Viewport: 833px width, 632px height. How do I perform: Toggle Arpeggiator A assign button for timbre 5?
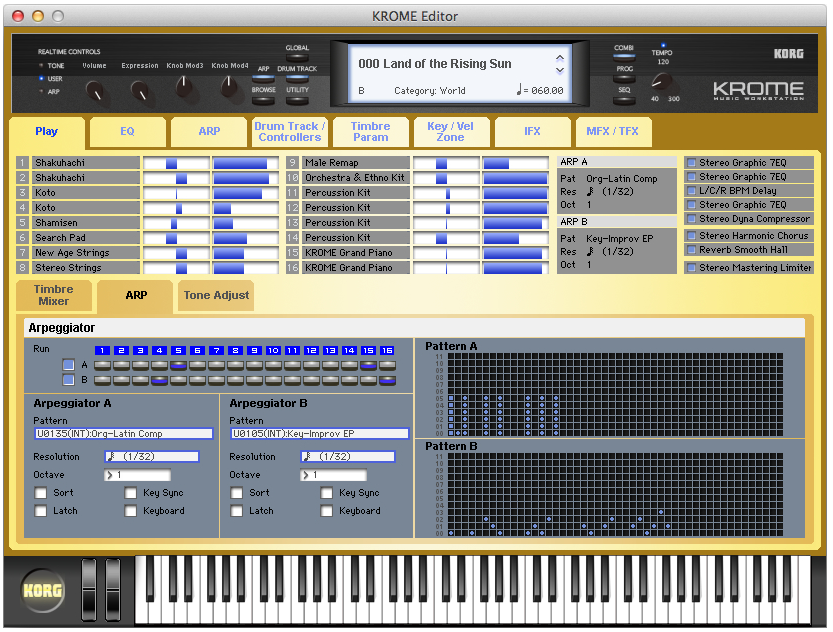point(178,365)
